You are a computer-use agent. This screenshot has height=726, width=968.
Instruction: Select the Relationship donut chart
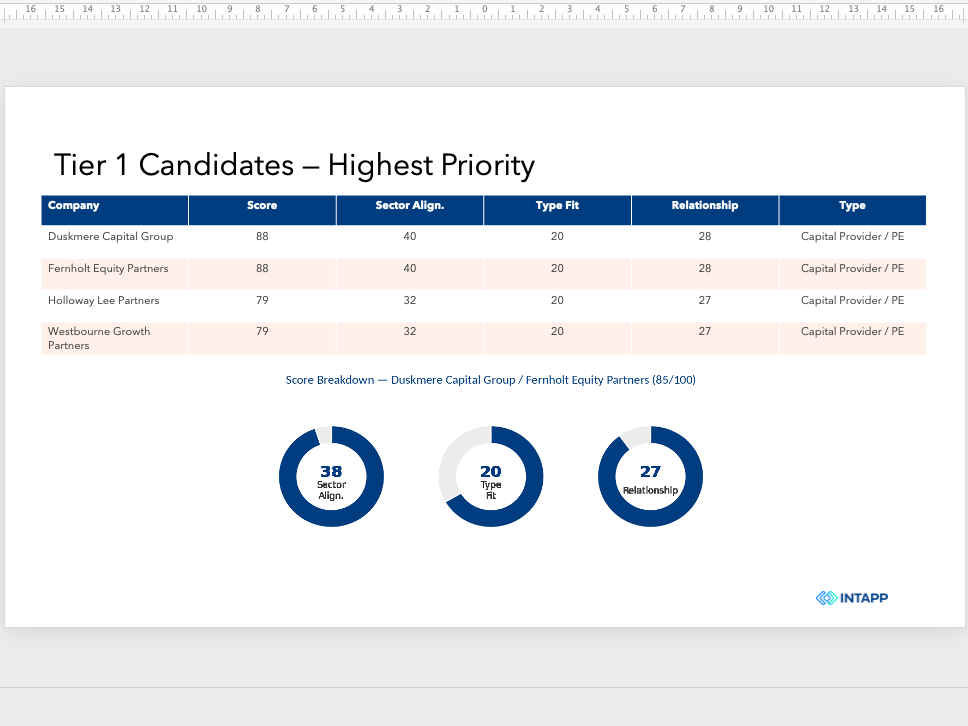pos(650,476)
